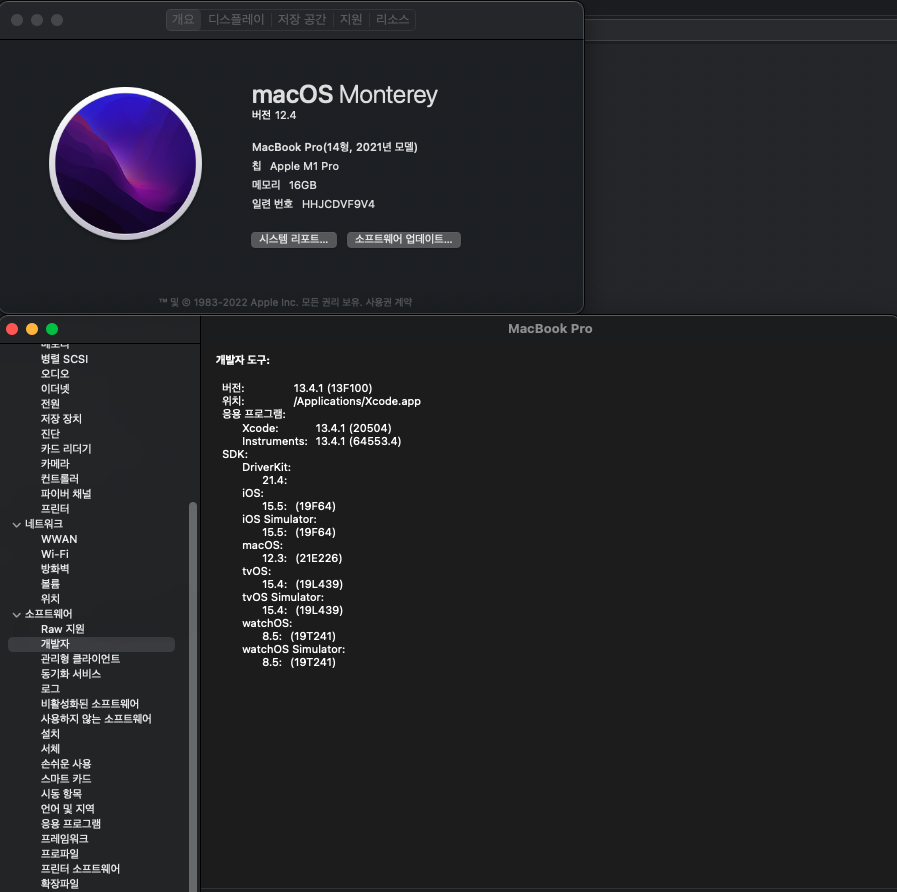The width and height of the screenshot is (897, 892).
Task: Click the 버전 12.4 text
Action: pyautogui.click(x=274, y=115)
